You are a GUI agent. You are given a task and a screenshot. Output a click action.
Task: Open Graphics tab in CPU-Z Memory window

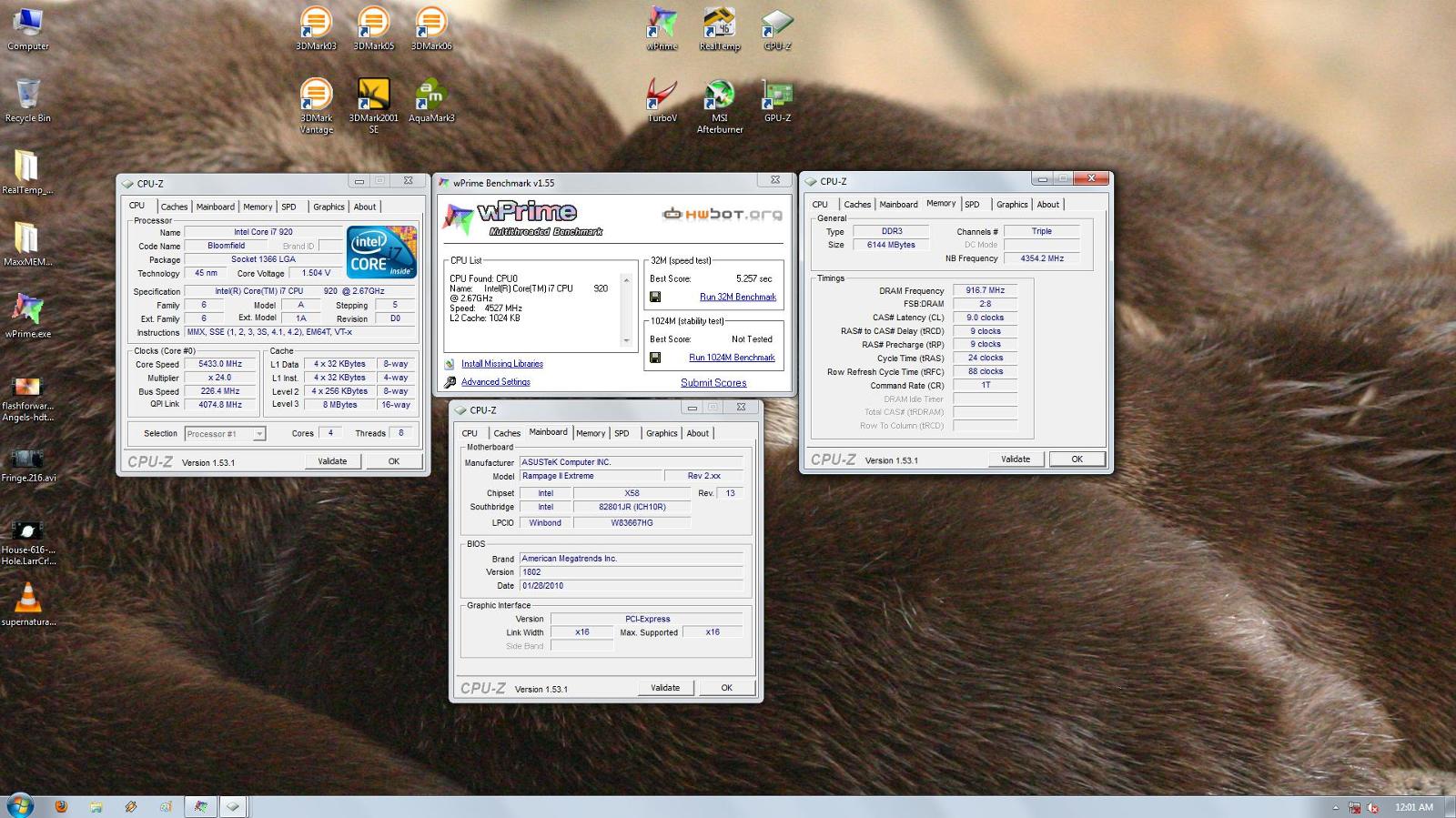1012,205
